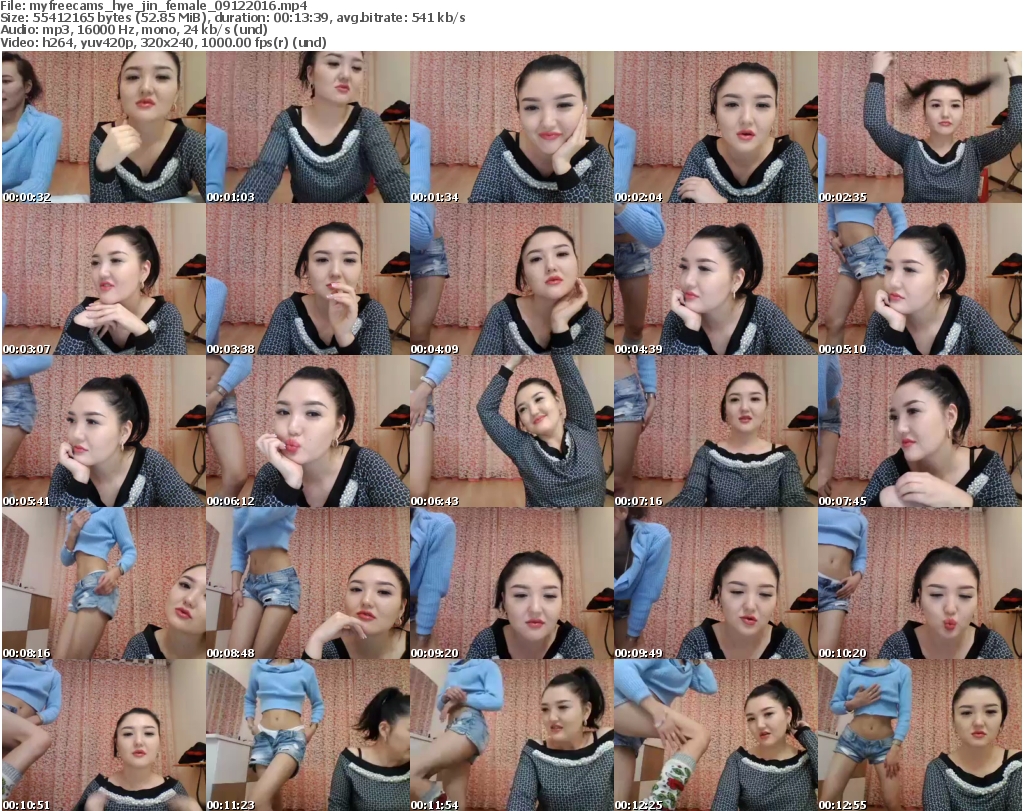The height and width of the screenshot is (811, 1024).
Task: Click the thumbnail at 00:10:20
Action: 920,583
